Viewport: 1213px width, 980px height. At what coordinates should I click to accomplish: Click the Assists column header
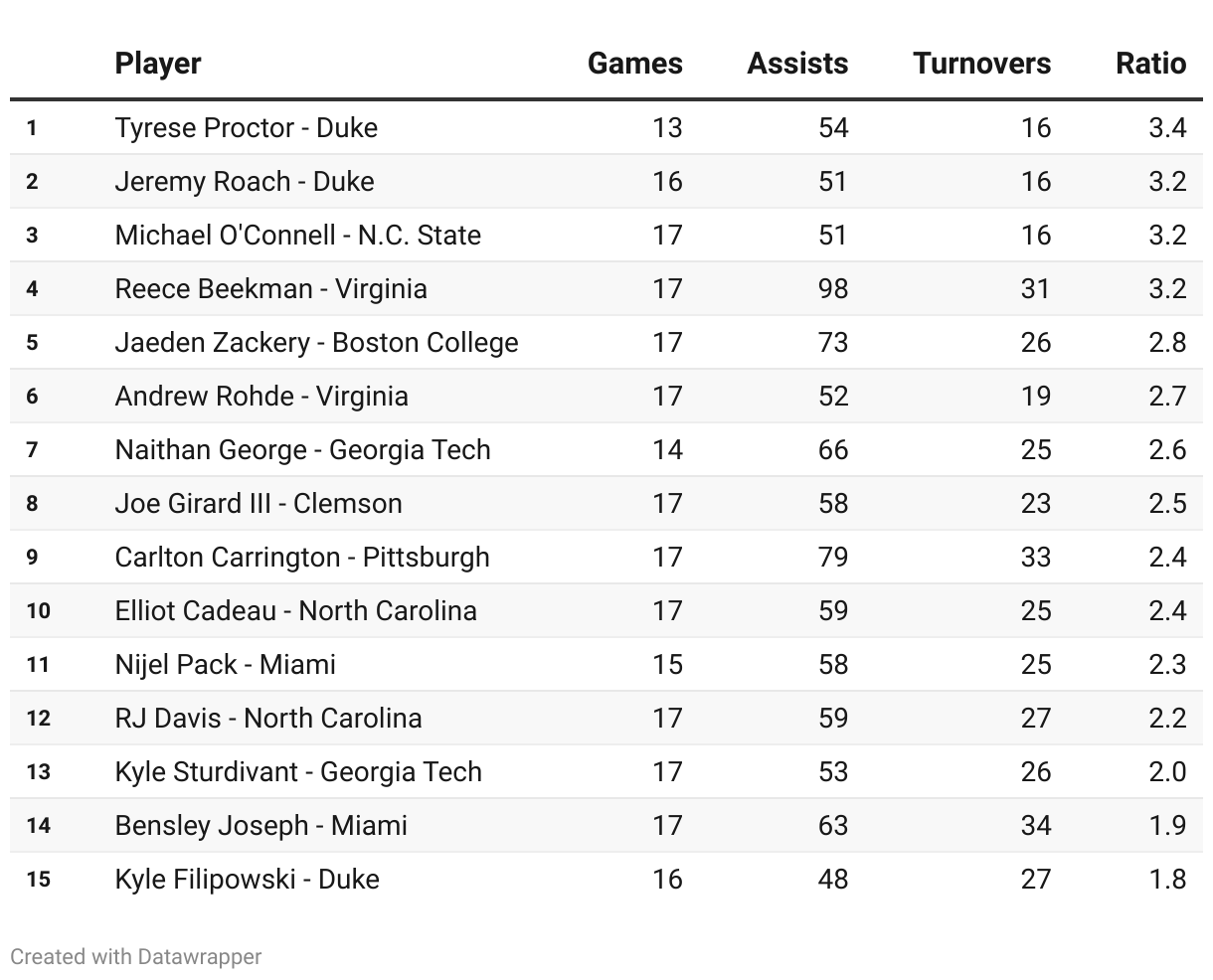click(x=797, y=64)
